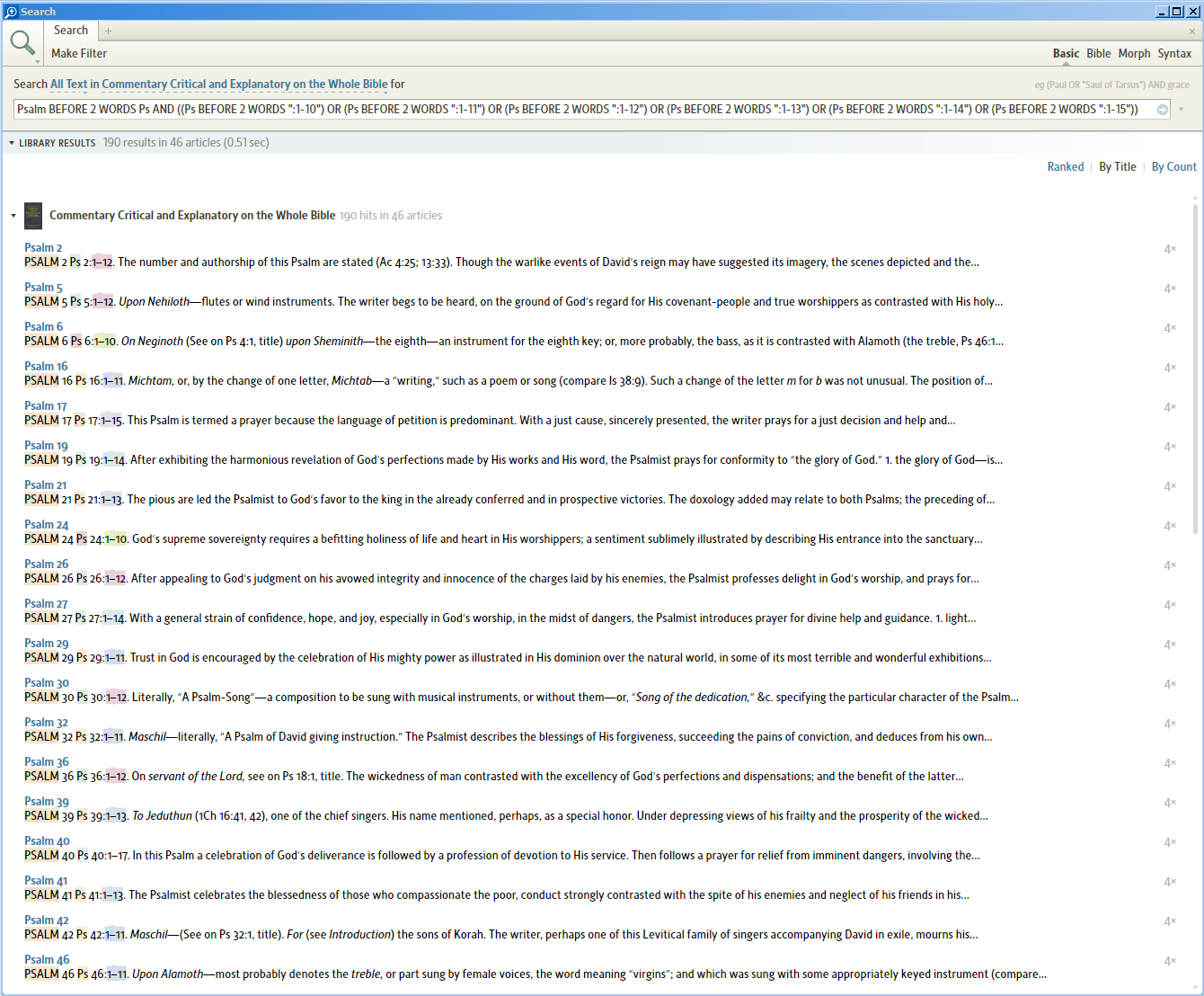Screen dimensions: 1204x996
Task: Expand the 4× hits for Psalm 2
Action: [x=1170, y=249]
